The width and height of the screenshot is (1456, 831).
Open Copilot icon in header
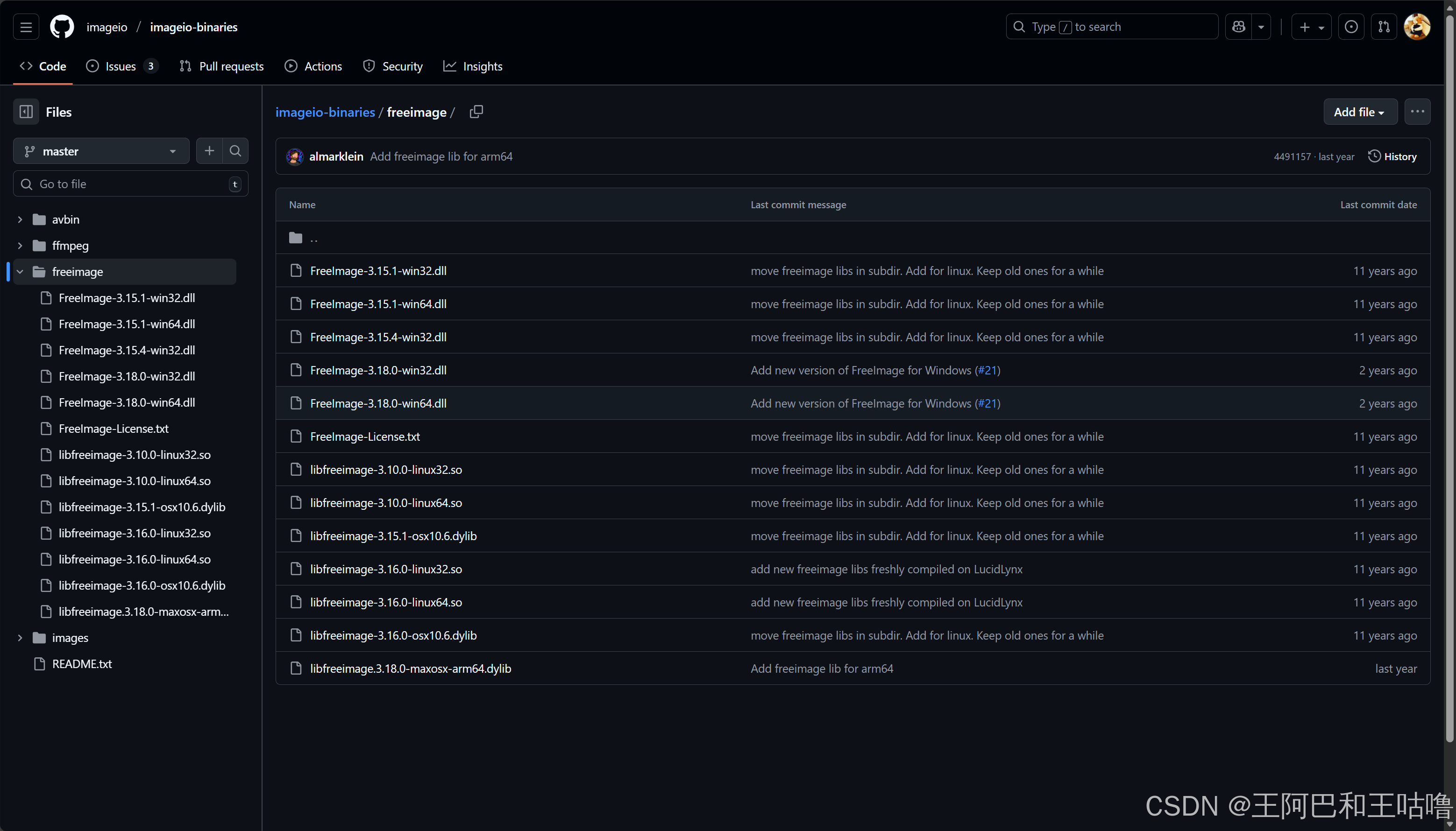(x=1238, y=27)
